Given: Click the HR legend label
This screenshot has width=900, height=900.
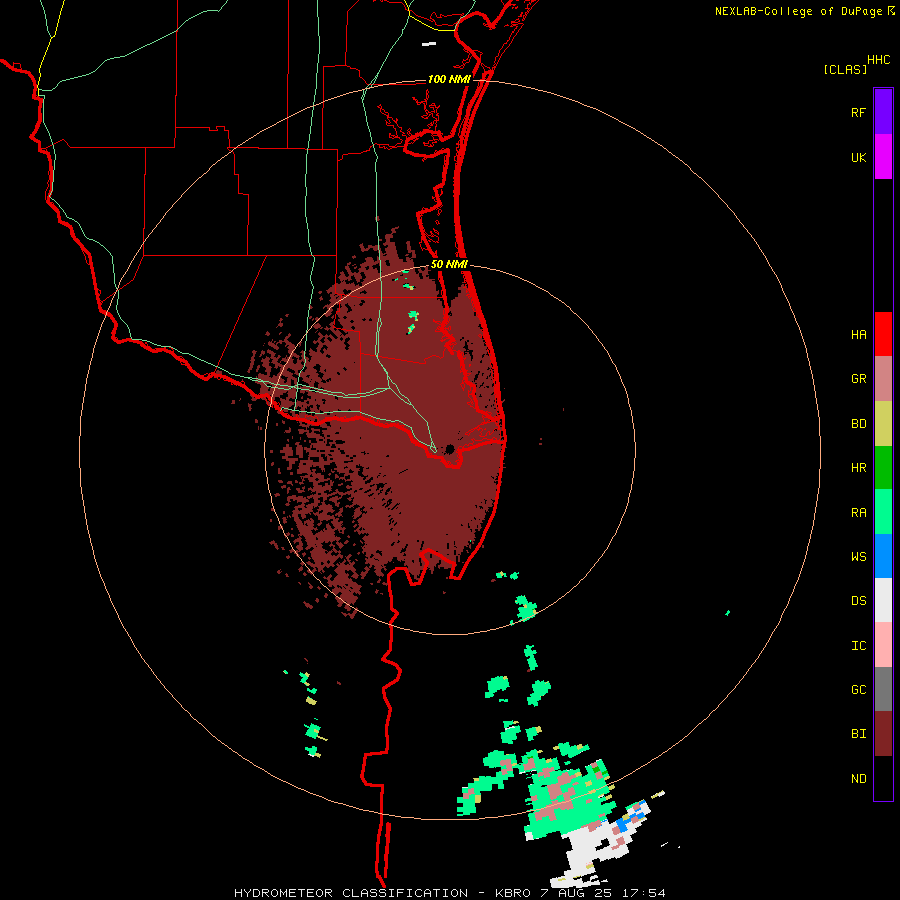Looking at the screenshot, I should pos(858,468).
